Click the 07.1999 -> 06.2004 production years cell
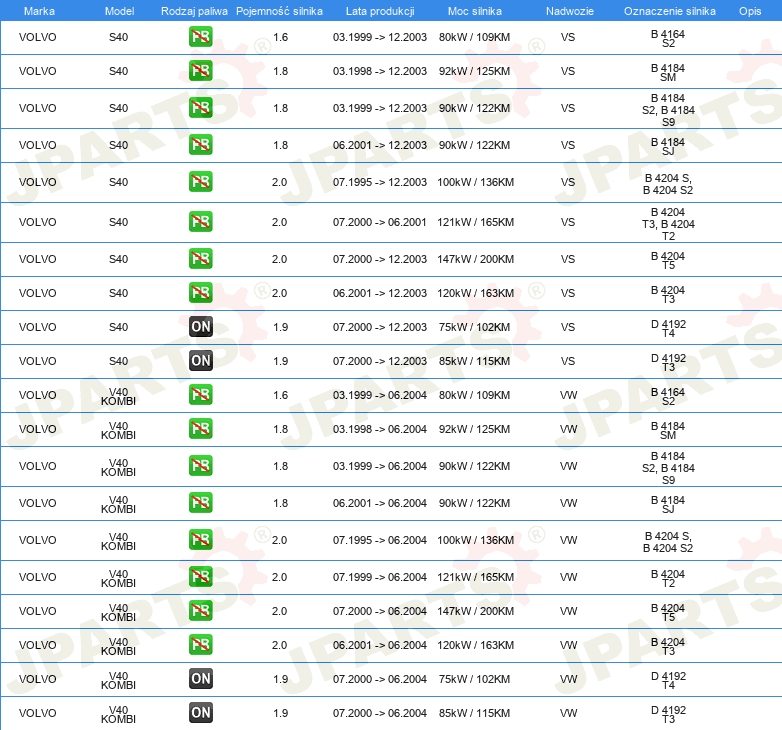This screenshot has width=782, height=730. [x=379, y=577]
